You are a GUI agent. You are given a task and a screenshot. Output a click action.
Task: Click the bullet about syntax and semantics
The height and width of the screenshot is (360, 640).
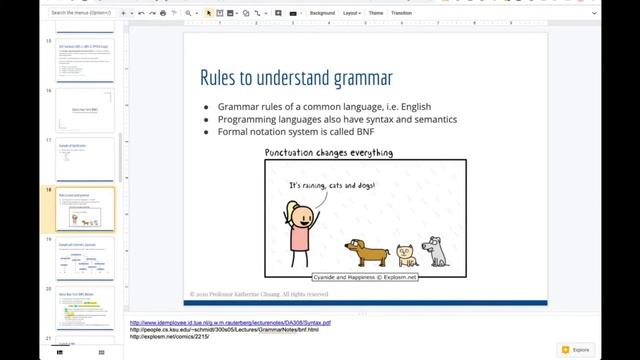pyautogui.click(x=337, y=119)
